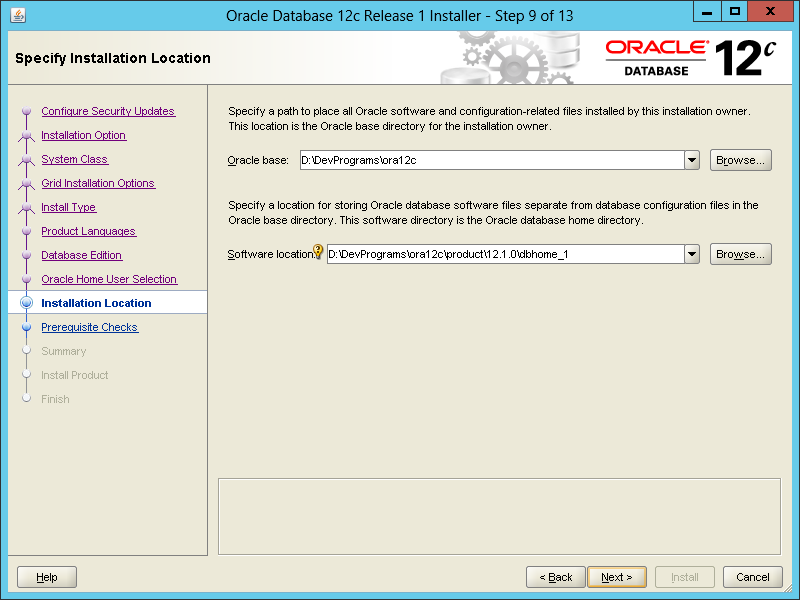800x600 pixels.
Task: Close the installer window
Action: [x=770, y=11]
